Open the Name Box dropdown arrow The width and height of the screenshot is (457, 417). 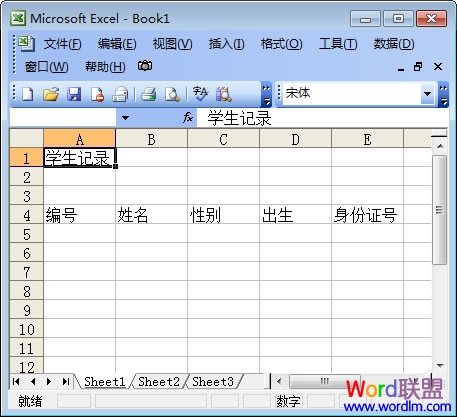coord(125,118)
